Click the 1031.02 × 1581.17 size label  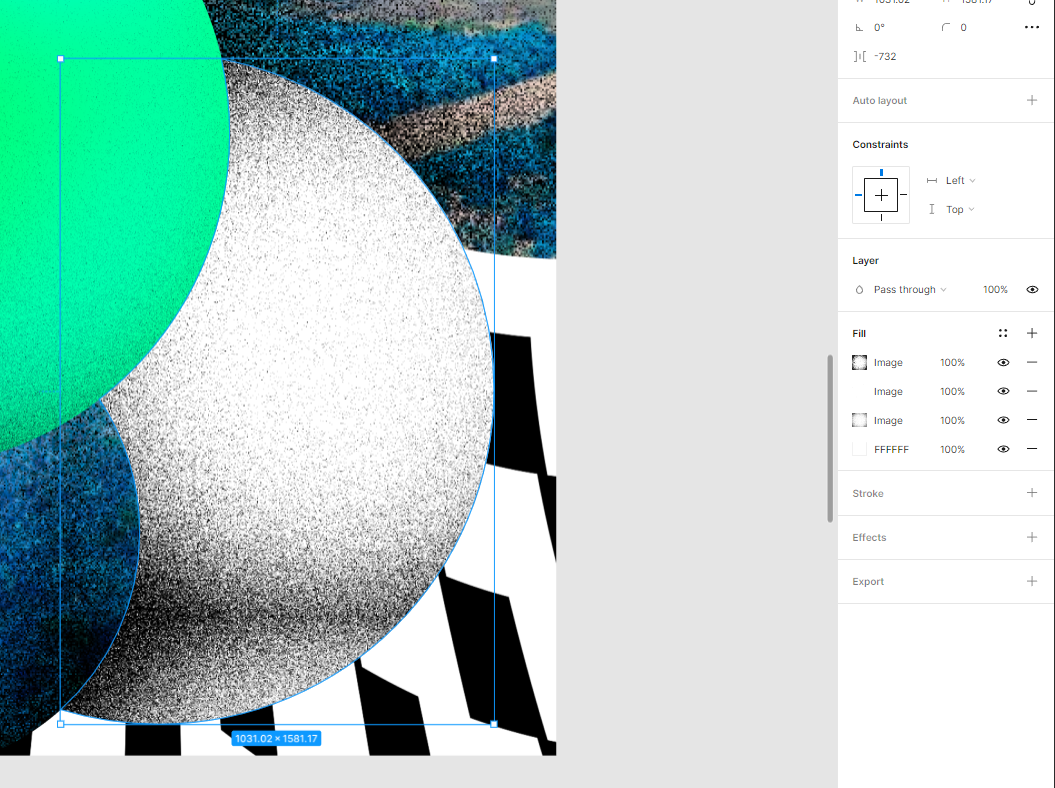point(276,738)
